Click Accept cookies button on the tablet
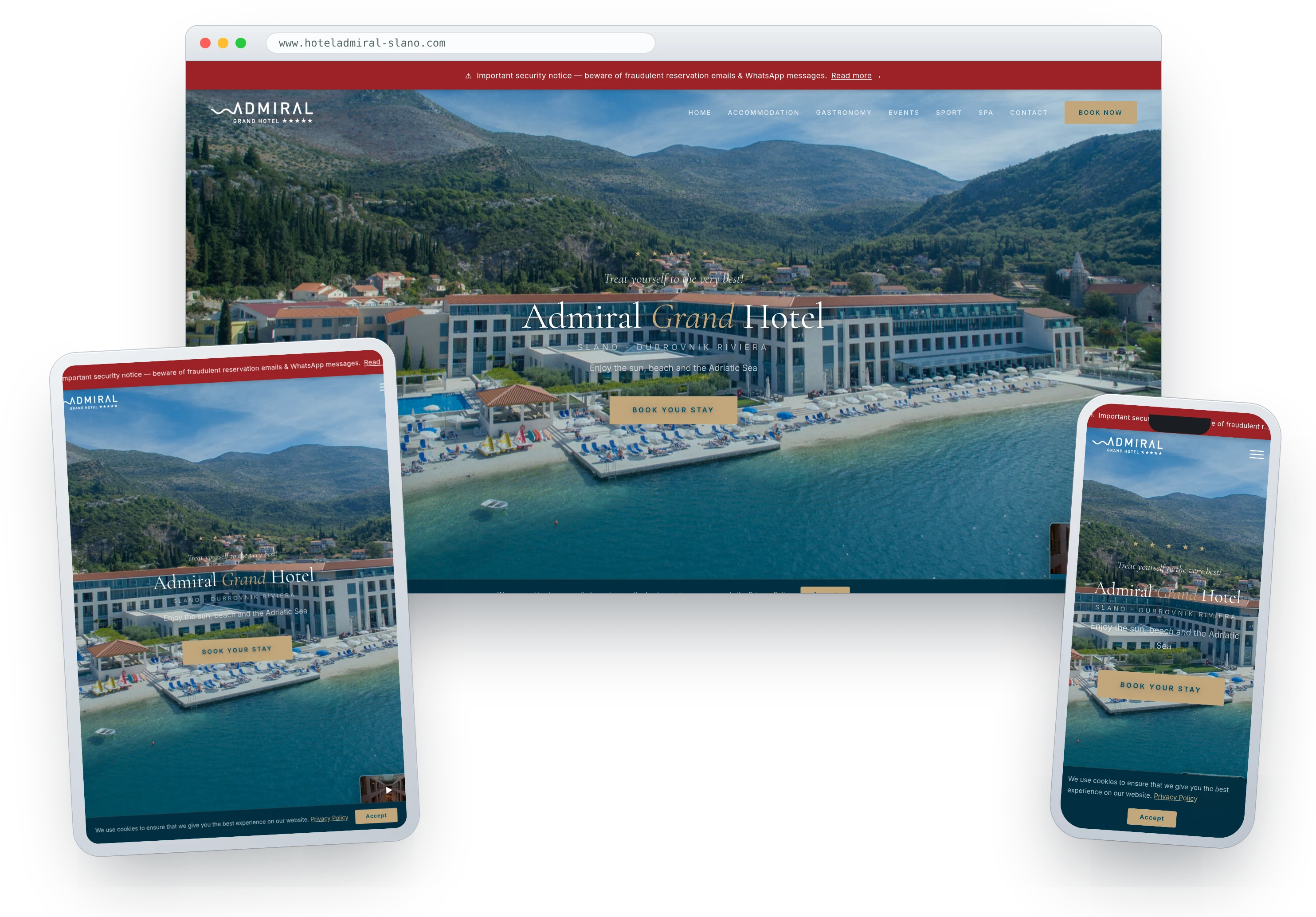 coord(376,815)
